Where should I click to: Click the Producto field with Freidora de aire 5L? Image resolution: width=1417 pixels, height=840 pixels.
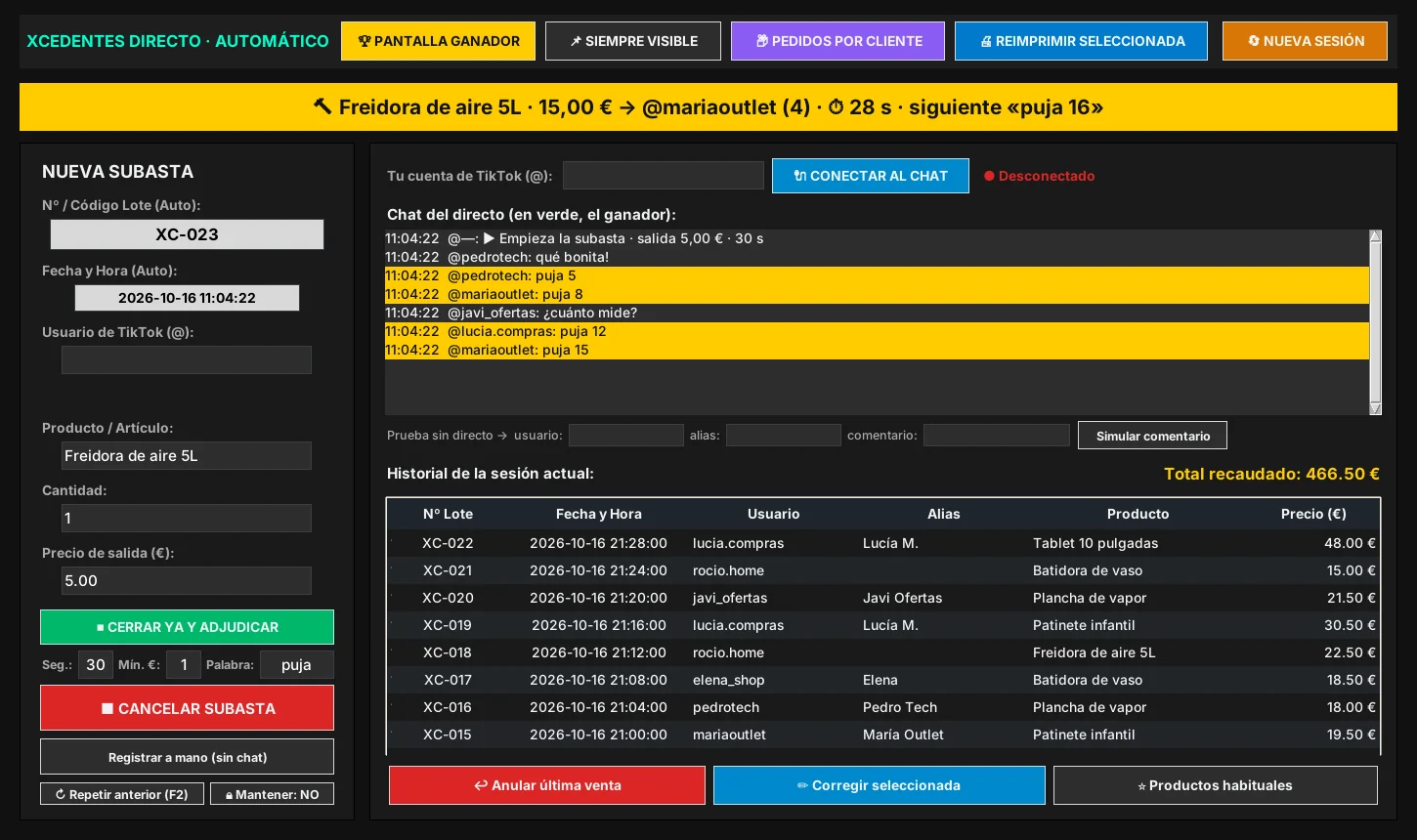pyautogui.click(x=187, y=456)
